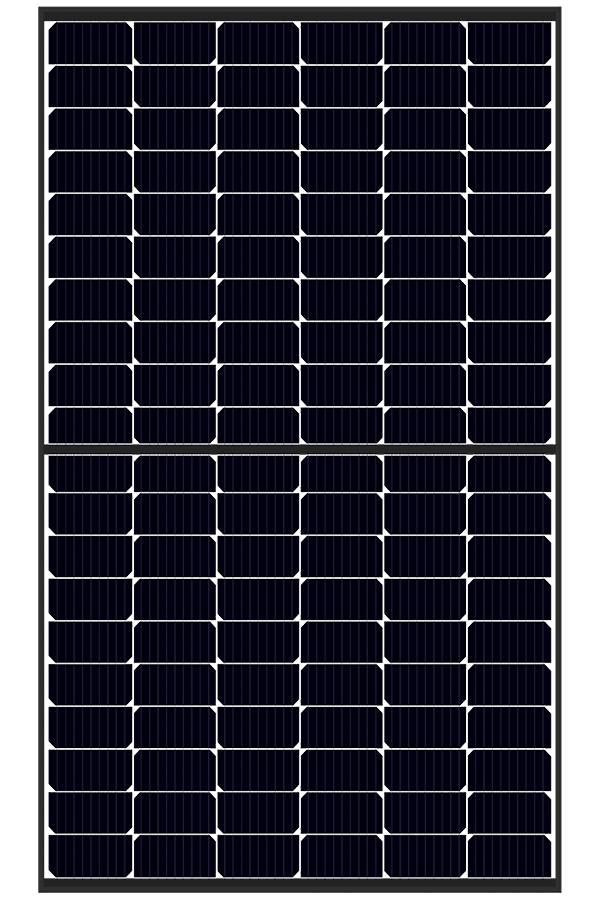This screenshot has height=900, width=600.
Task: Click the bottom edge of the panel frame
Action: (x=300, y=888)
